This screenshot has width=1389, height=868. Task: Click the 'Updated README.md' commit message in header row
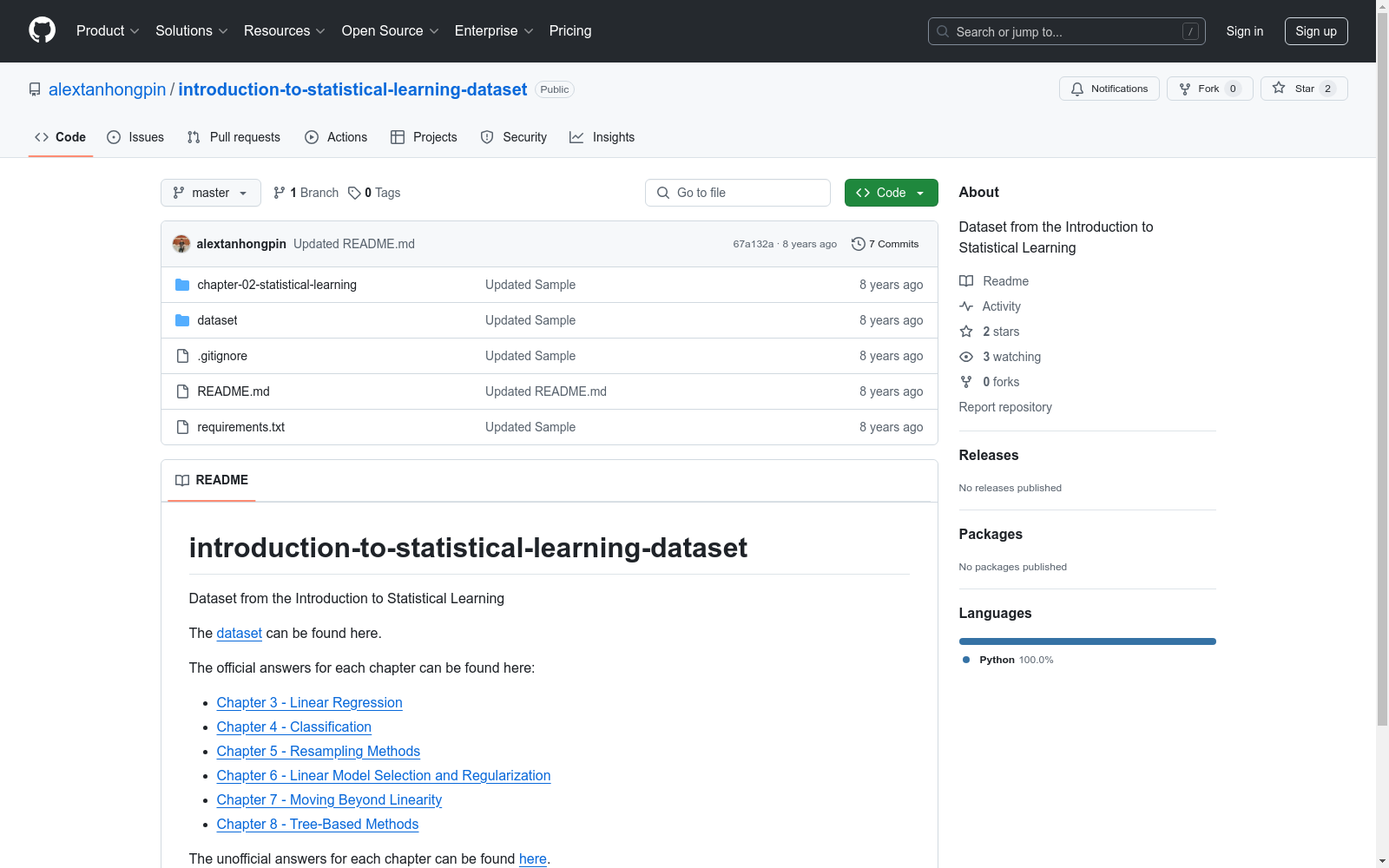354,244
